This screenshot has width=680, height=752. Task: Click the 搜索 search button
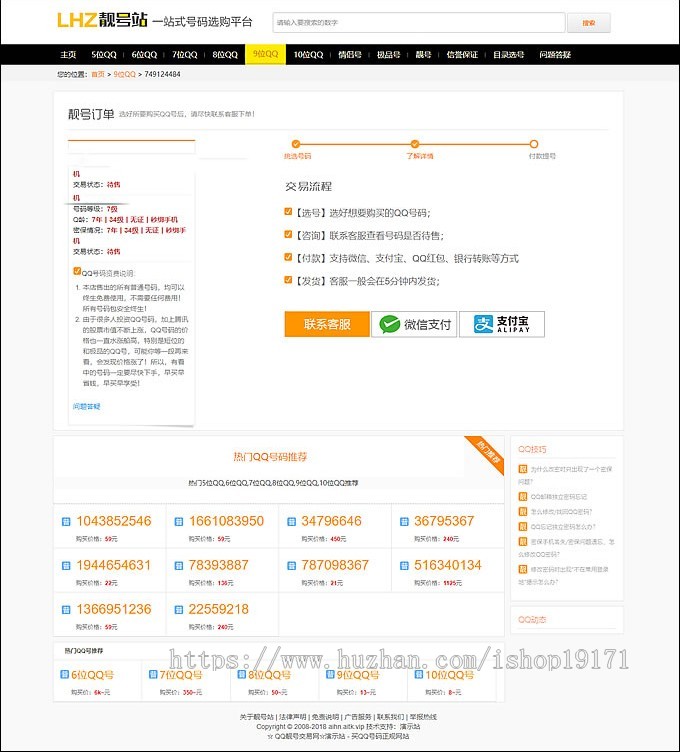(588, 23)
